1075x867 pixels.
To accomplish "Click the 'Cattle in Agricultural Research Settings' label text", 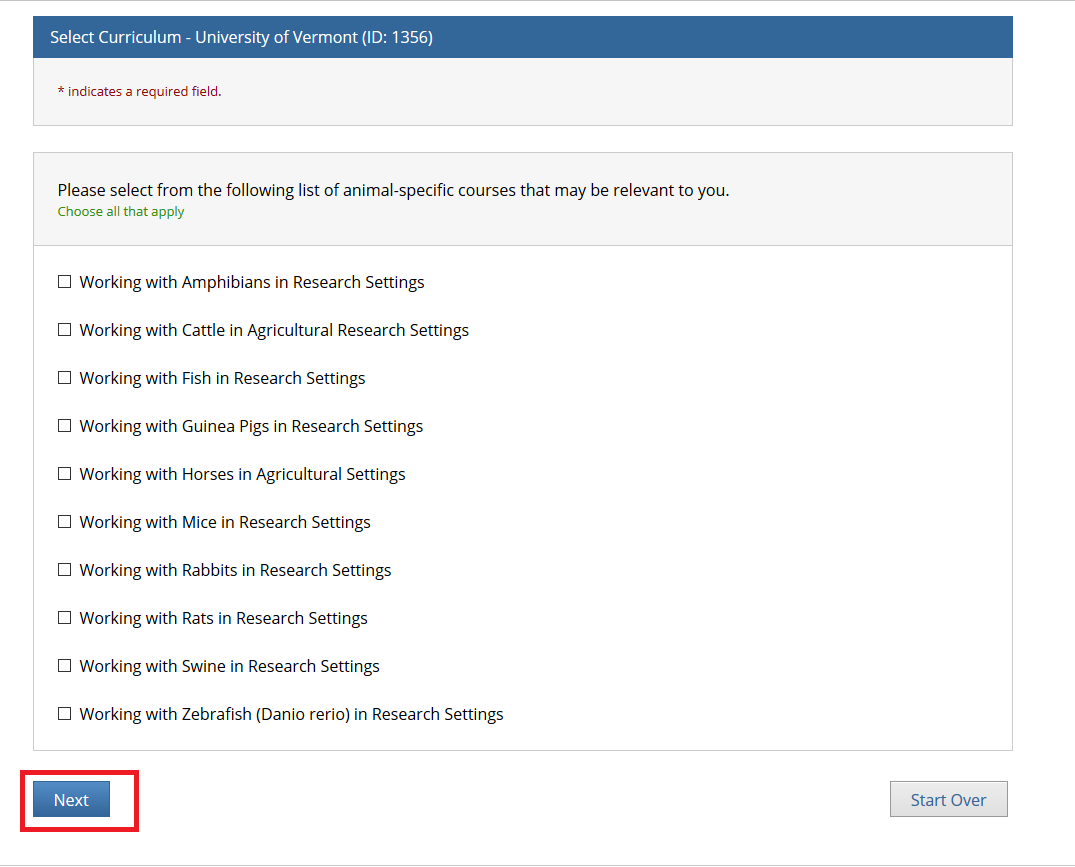I will pyautogui.click(x=274, y=330).
